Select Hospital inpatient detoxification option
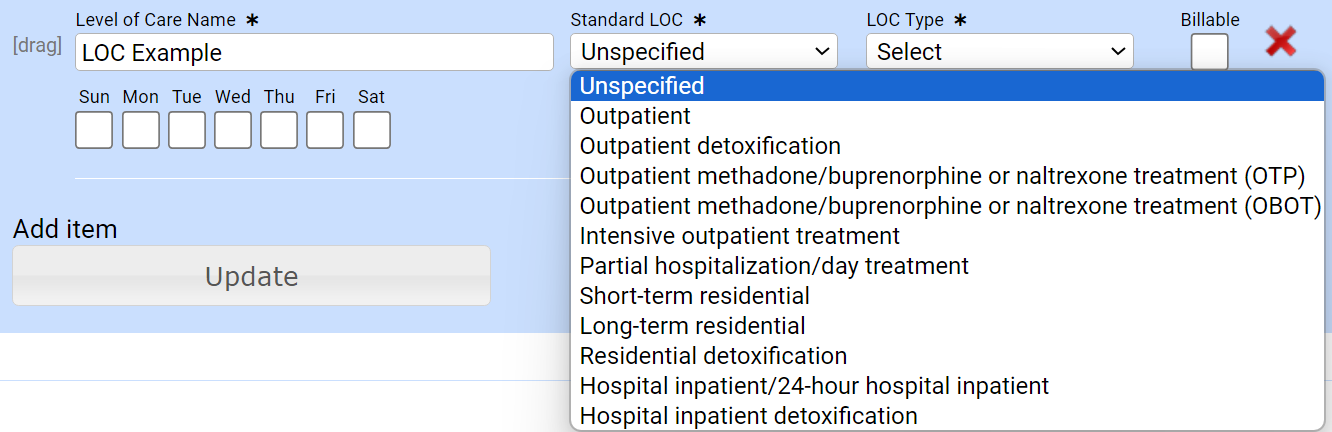The width and height of the screenshot is (1332, 432). click(x=749, y=416)
